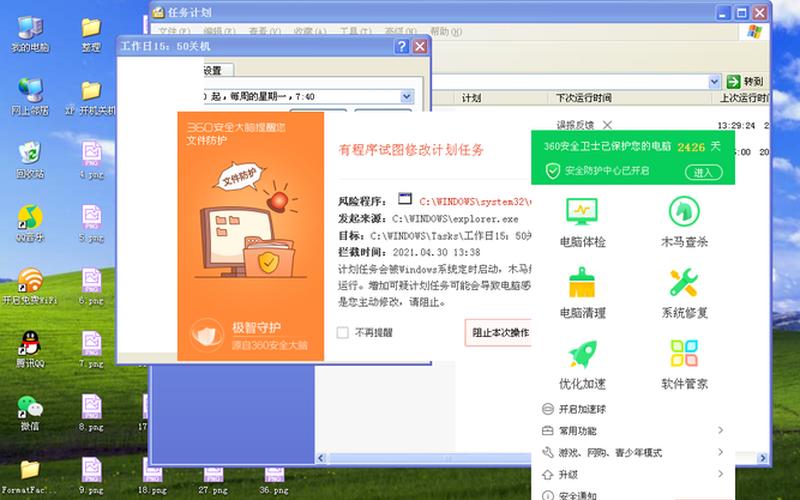Open 回收站 recycle bin icon
800x500 pixels.
click(30, 160)
